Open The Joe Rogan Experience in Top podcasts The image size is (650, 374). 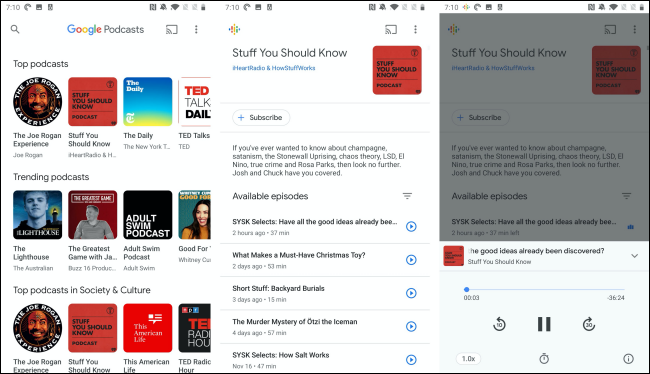click(x=37, y=102)
